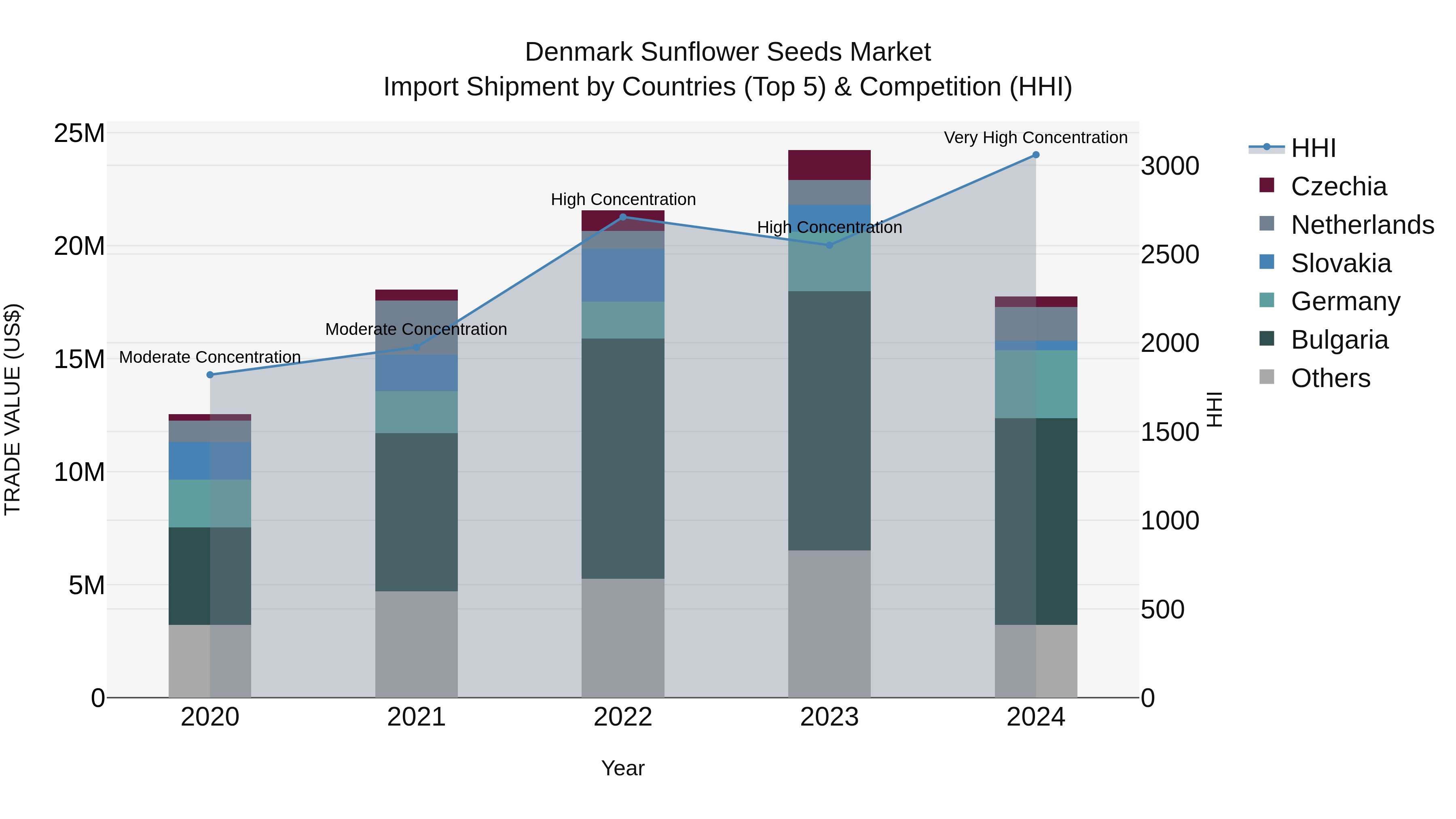Click the 2022 Bulgaria bar segment
The image size is (1456, 819).
click(623, 458)
